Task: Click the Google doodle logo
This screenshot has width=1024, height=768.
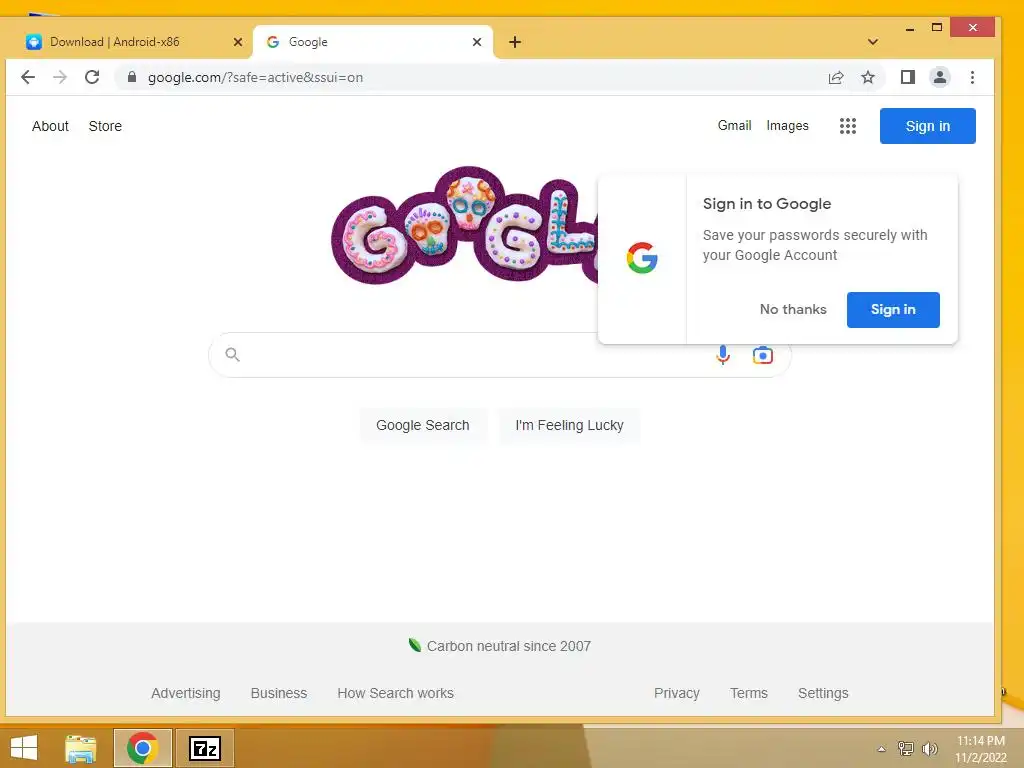Action: coord(465,225)
